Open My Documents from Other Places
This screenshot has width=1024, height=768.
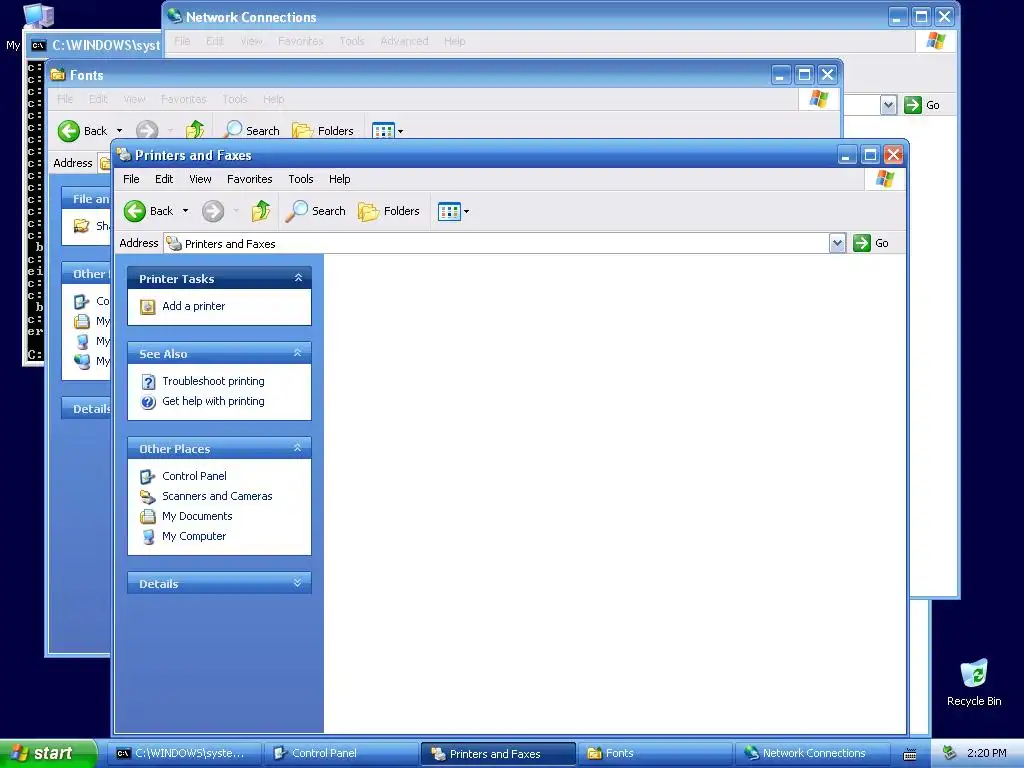tap(197, 516)
